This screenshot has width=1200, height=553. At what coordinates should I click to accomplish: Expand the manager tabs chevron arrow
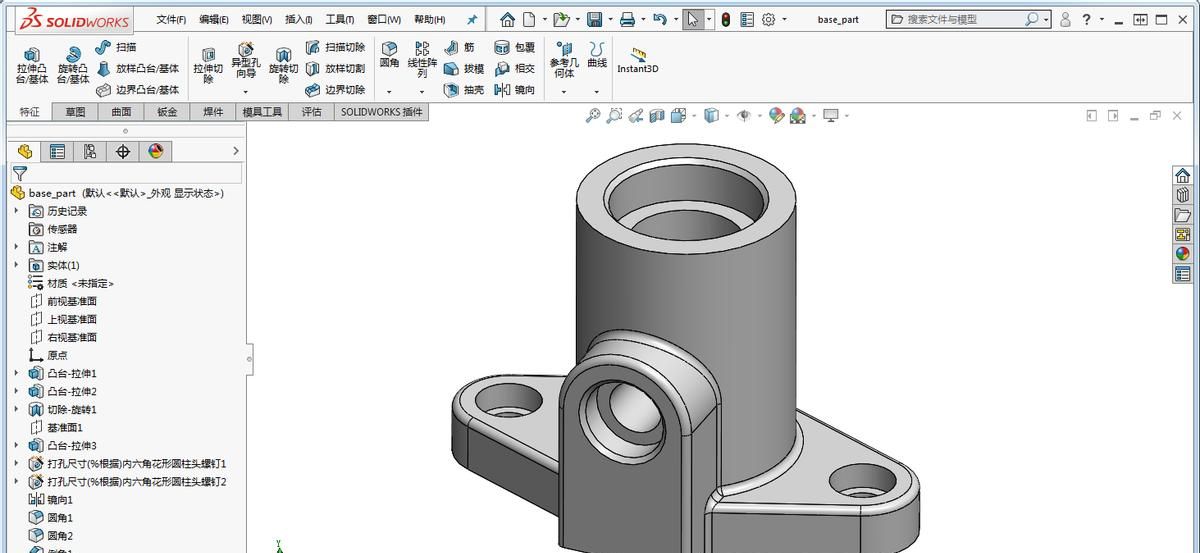[x=236, y=151]
